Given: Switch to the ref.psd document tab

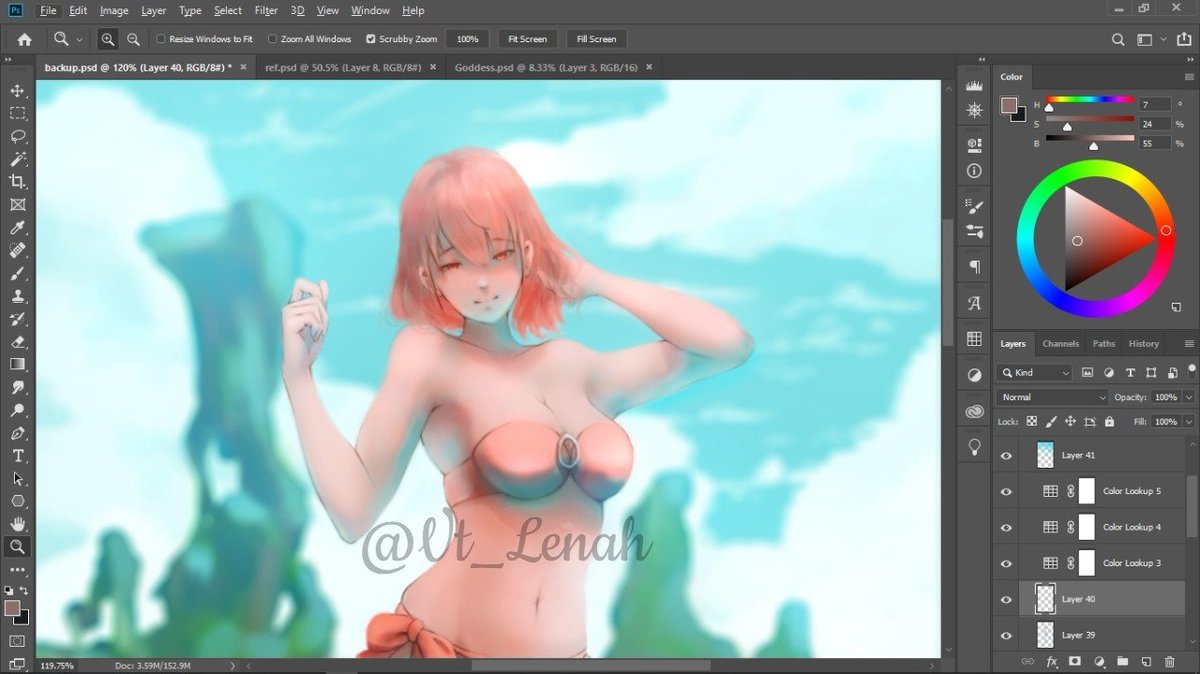Looking at the screenshot, I should pos(345,67).
